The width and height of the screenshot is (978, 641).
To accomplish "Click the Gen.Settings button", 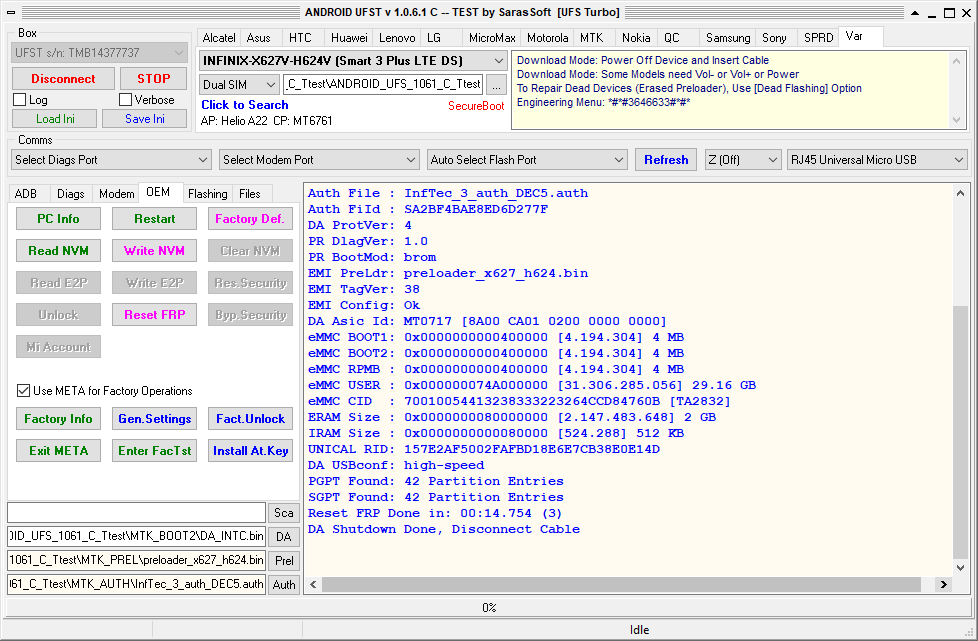I will [x=154, y=419].
